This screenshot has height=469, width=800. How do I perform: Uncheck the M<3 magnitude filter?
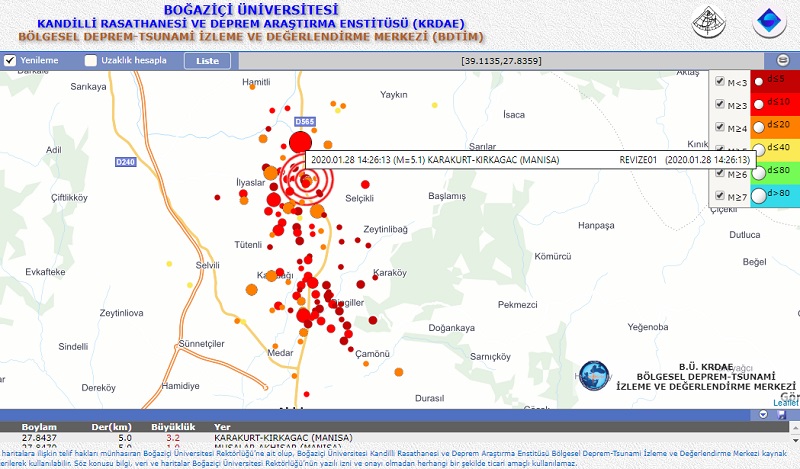720,81
